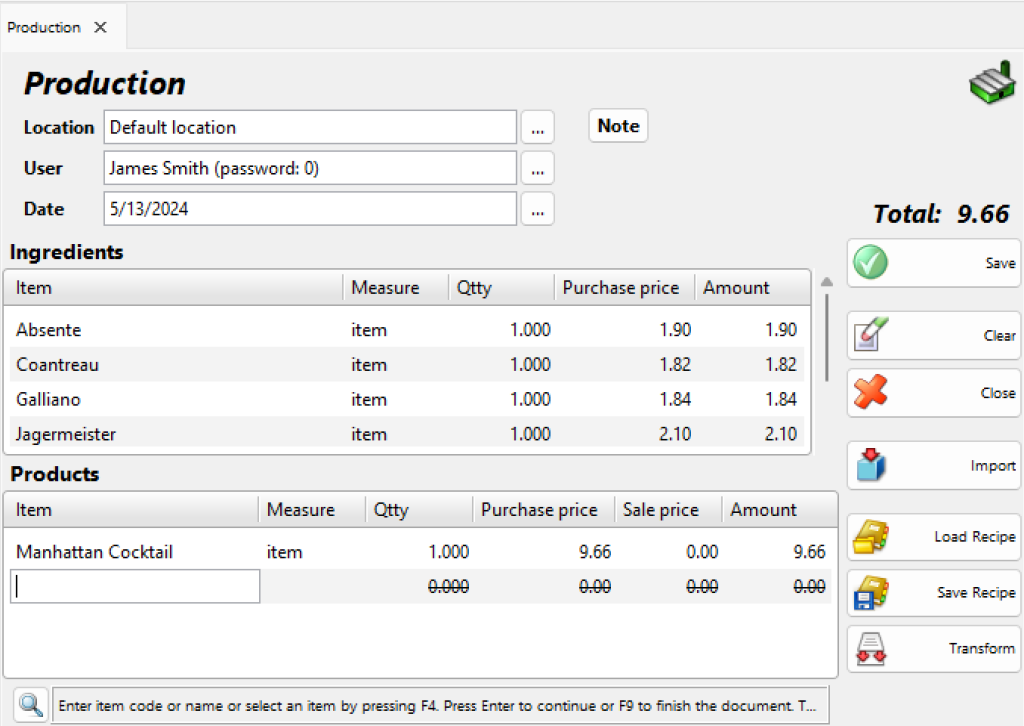Click the Save Recipe disk icon

(x=871, y=593)
